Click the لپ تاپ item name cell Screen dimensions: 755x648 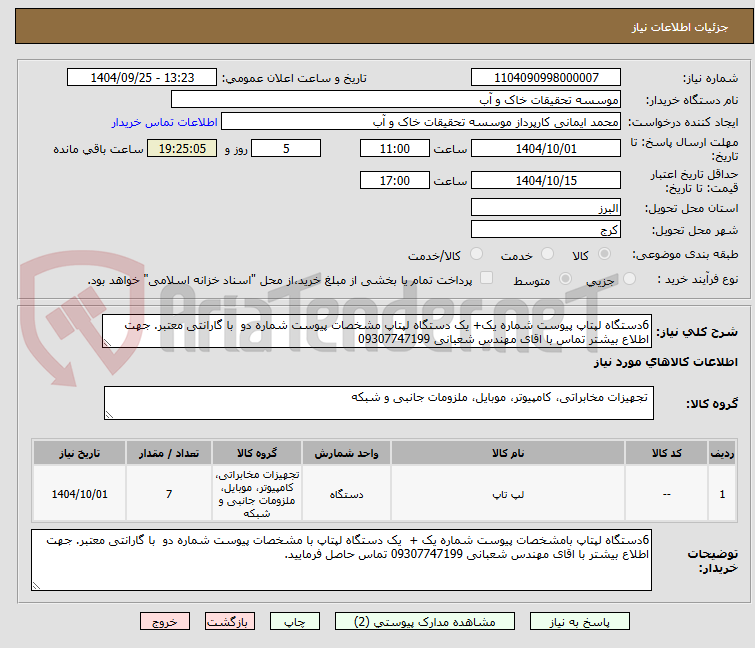point(508,494)
